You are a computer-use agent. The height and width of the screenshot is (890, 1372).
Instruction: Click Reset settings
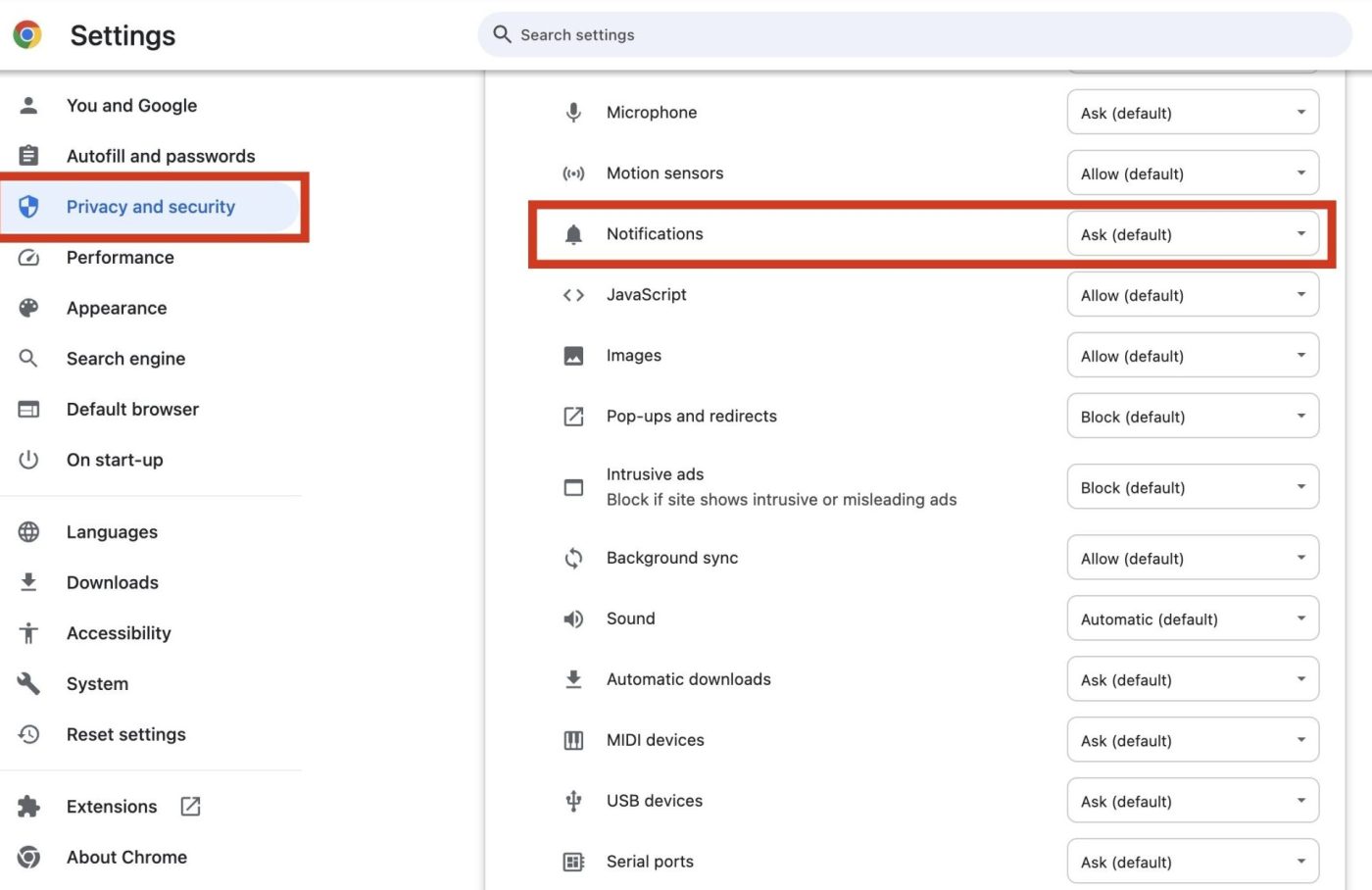pyautogui.click(x=125, y=734)
